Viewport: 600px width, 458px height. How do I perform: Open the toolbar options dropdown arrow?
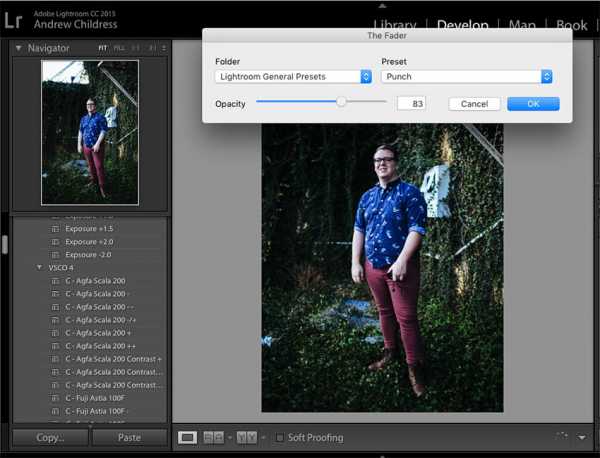pos(581,437)
